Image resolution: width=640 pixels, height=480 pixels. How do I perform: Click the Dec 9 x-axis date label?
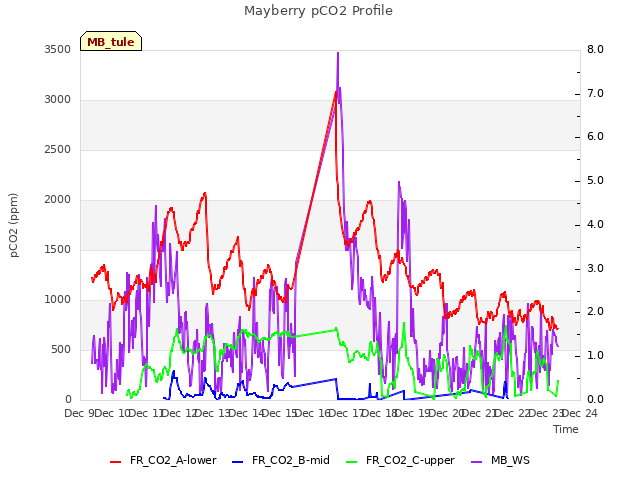click(x=80, y=413)
